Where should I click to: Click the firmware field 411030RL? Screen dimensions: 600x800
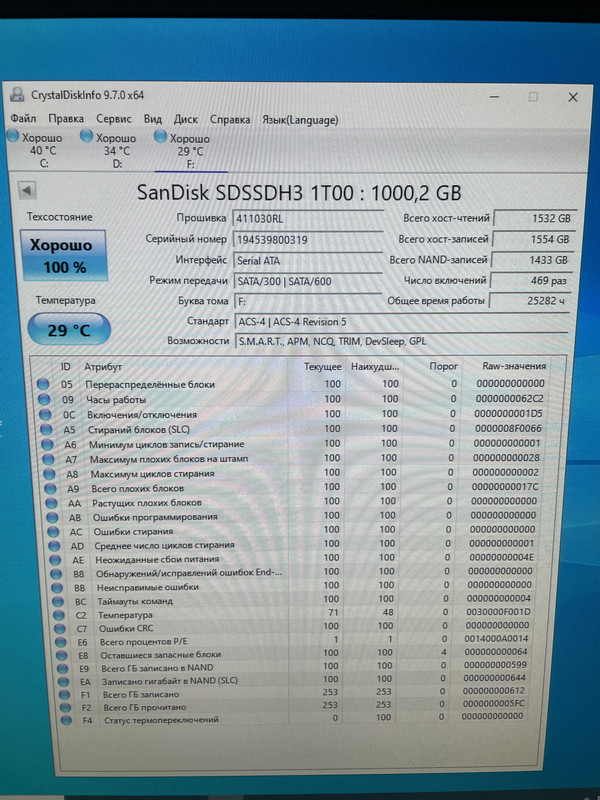coord(308,219)
